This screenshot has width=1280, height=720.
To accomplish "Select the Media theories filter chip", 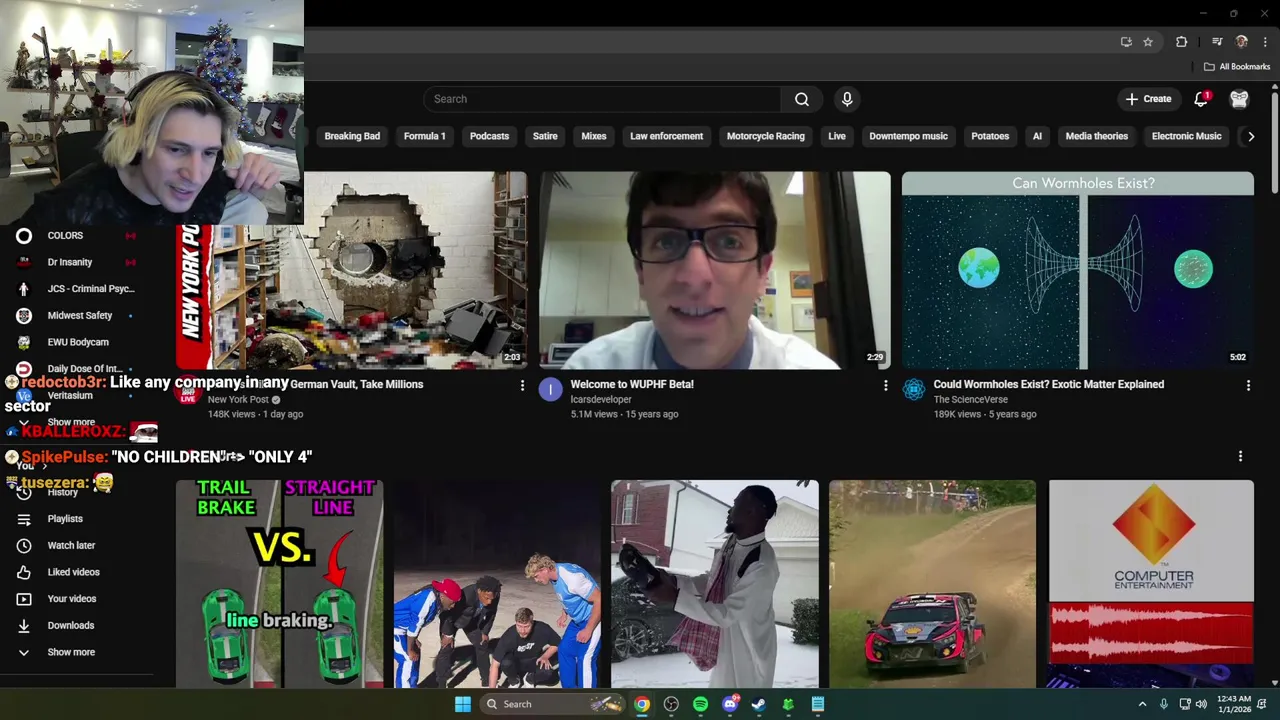I will (x=1096, y=136).
